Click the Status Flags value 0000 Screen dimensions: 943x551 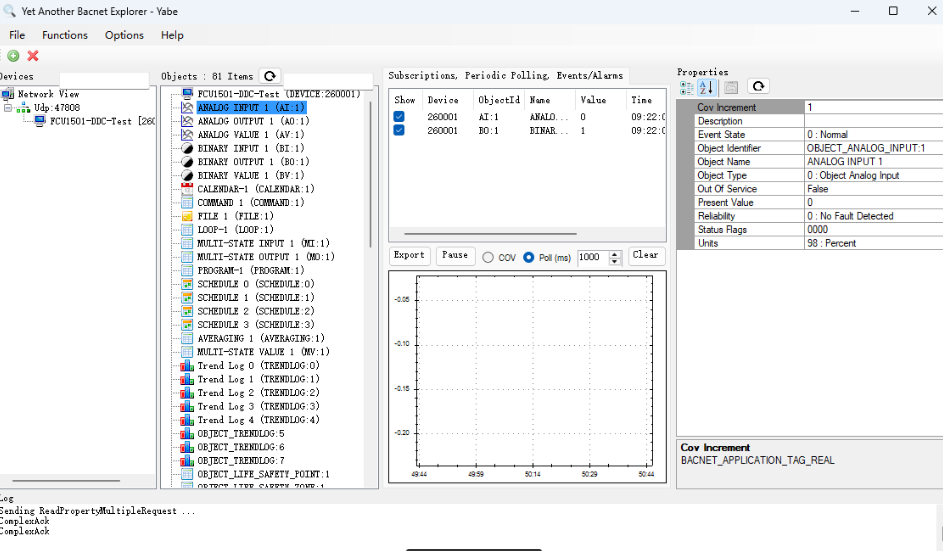click(x=817, y=230)
